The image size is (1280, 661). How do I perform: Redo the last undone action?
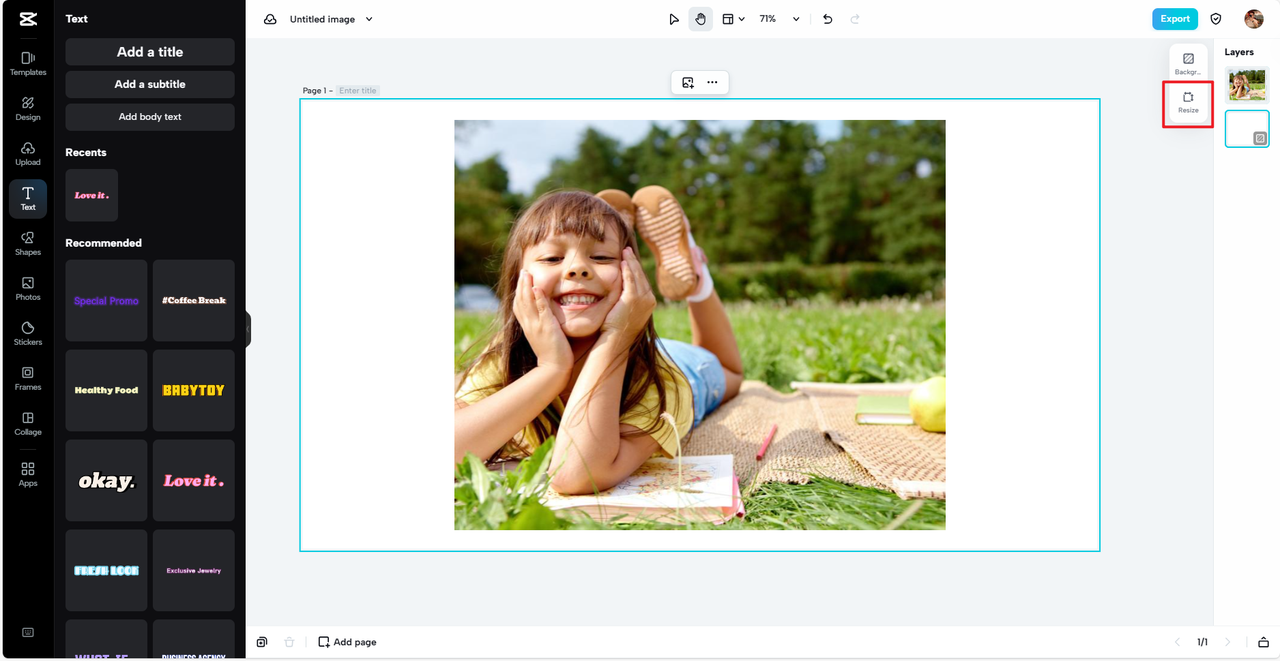855,19
